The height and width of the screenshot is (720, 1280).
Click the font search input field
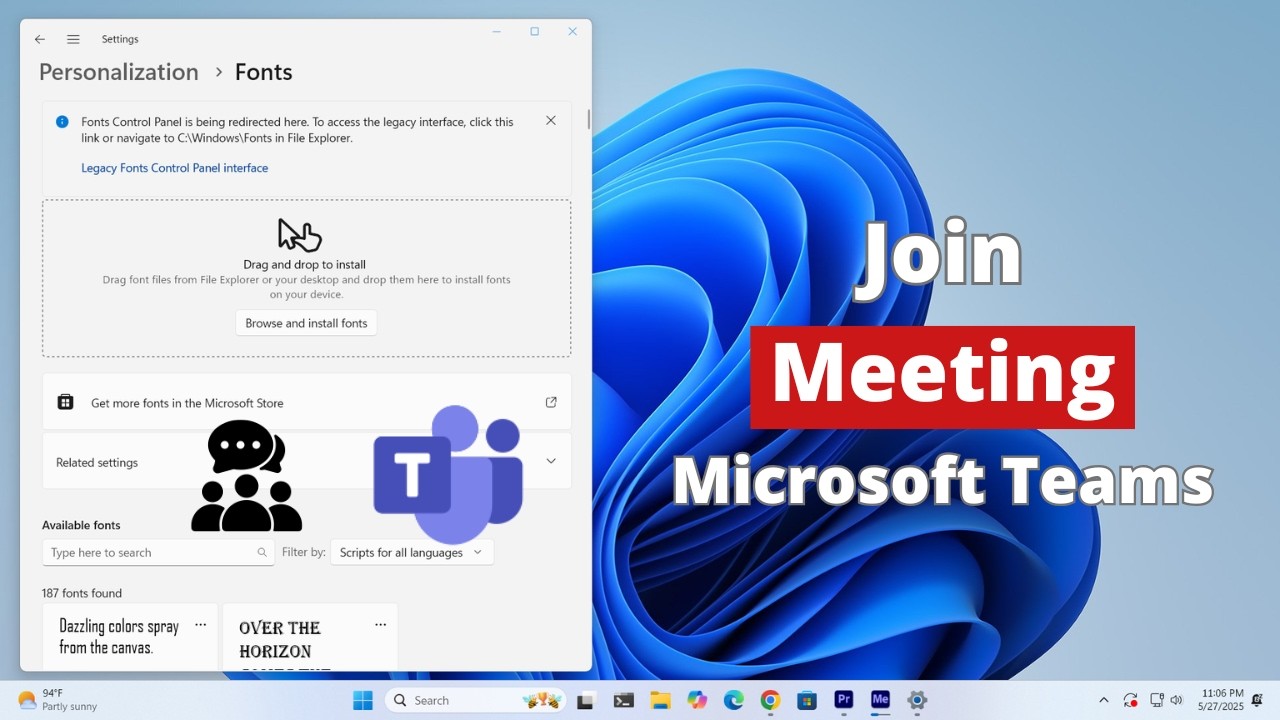[158, 552]
